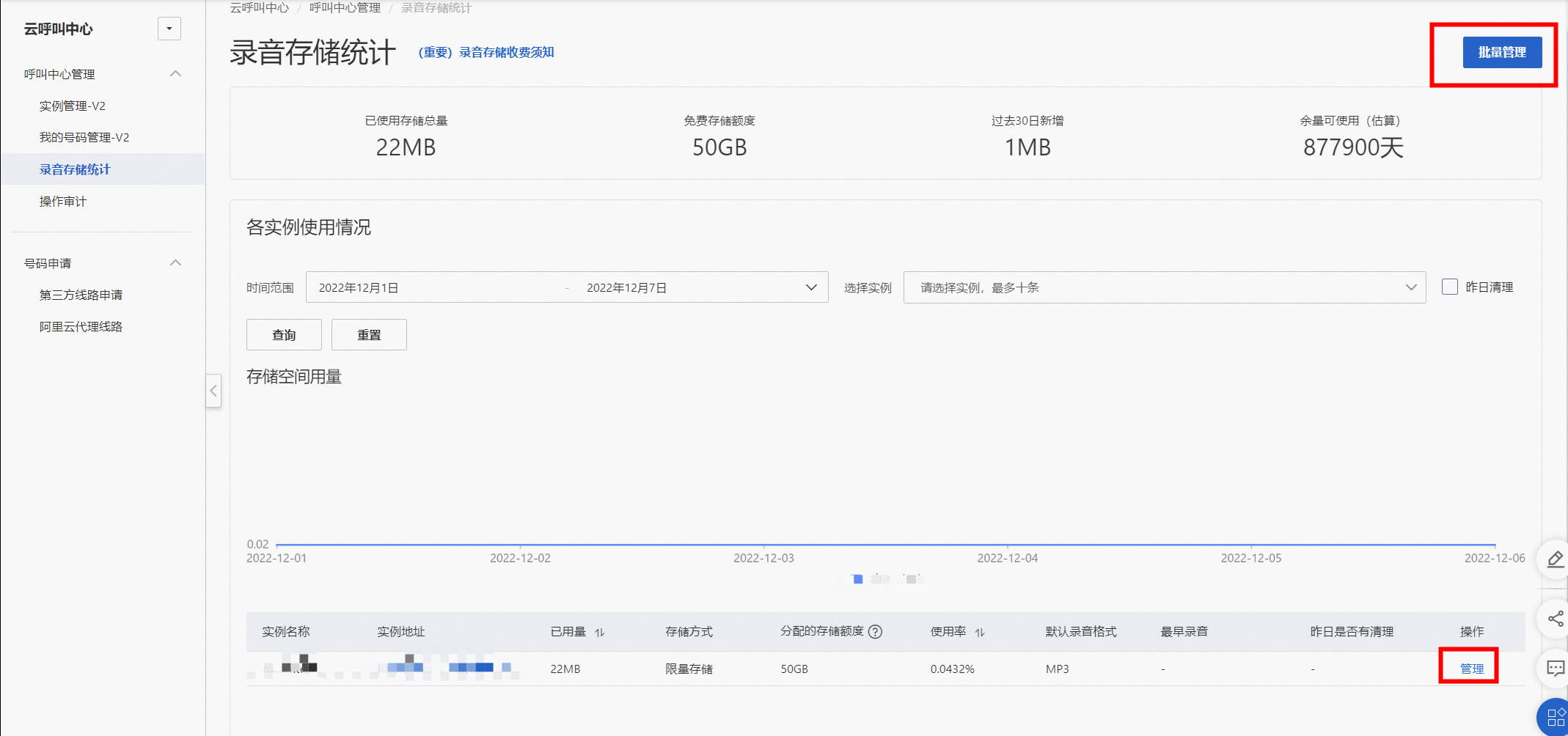
Task: Go to 我的号码管理-V2 page
Action: (x=84, y=138)
